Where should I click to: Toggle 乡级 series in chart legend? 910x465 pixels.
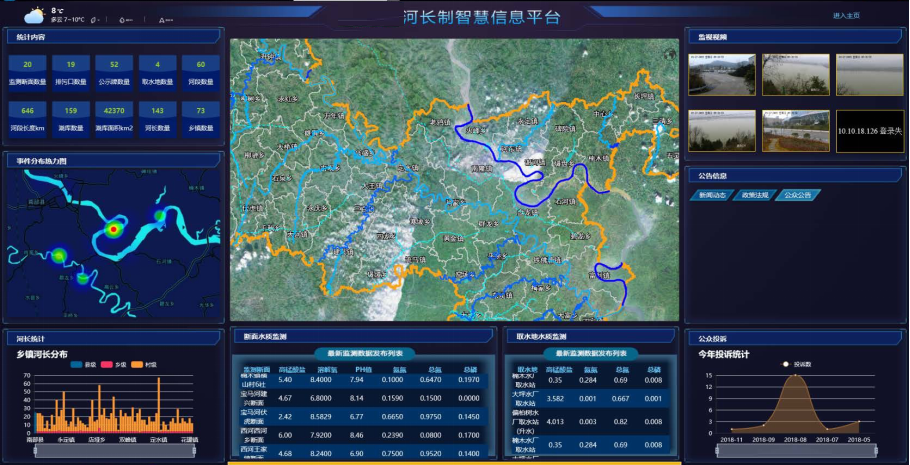pyautogui.click(x=114, y=365)
